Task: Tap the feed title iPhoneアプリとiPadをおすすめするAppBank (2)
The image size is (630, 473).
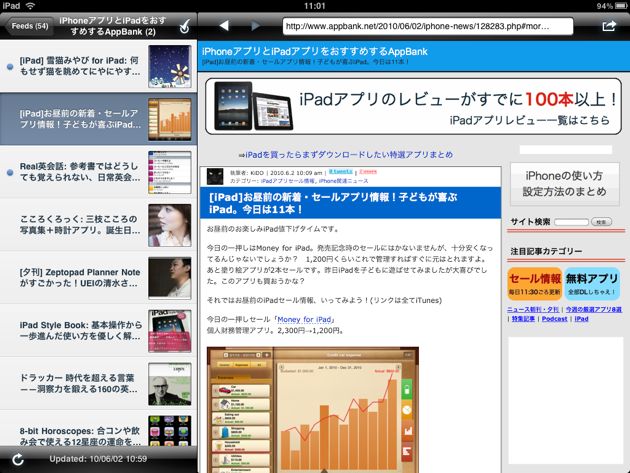Action: click(113, 26)
